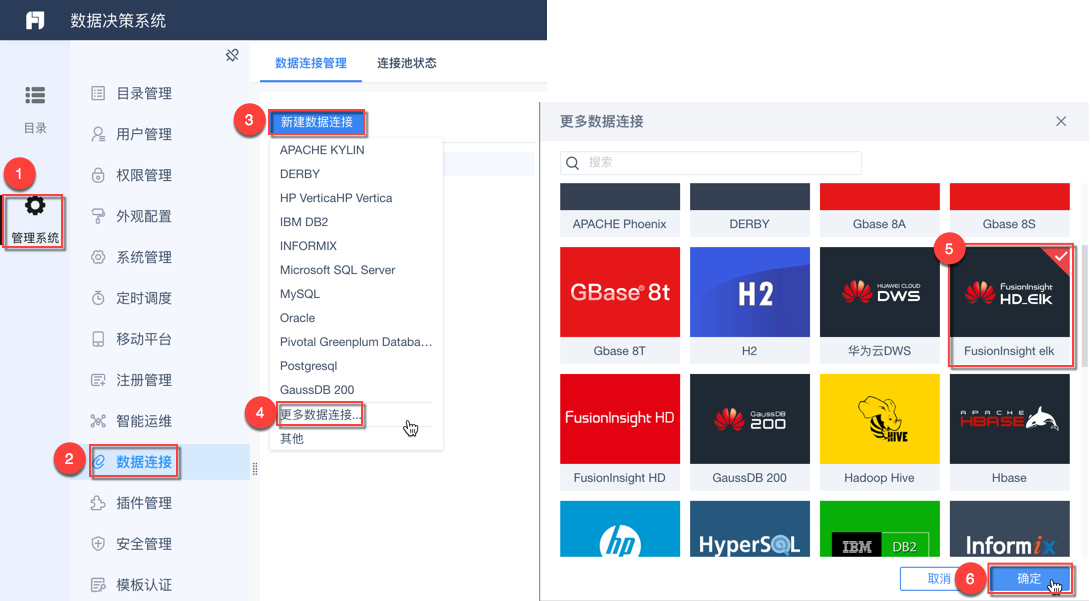Select the Hbase database tile
The width and height of the screenshot is (1091, 601).
coord(1010,432)
